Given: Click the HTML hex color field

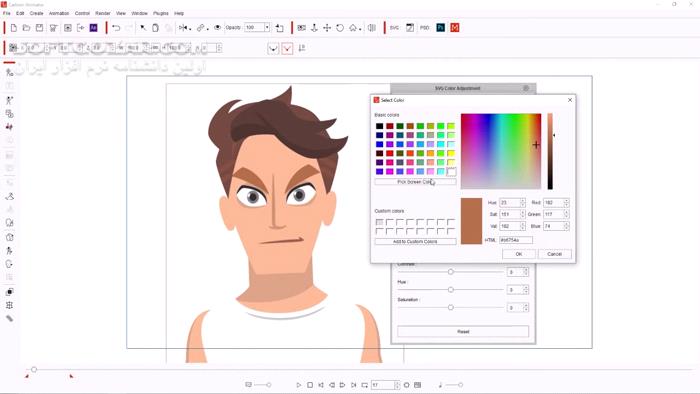Looking at the screenshot, I should coord(516,240).
